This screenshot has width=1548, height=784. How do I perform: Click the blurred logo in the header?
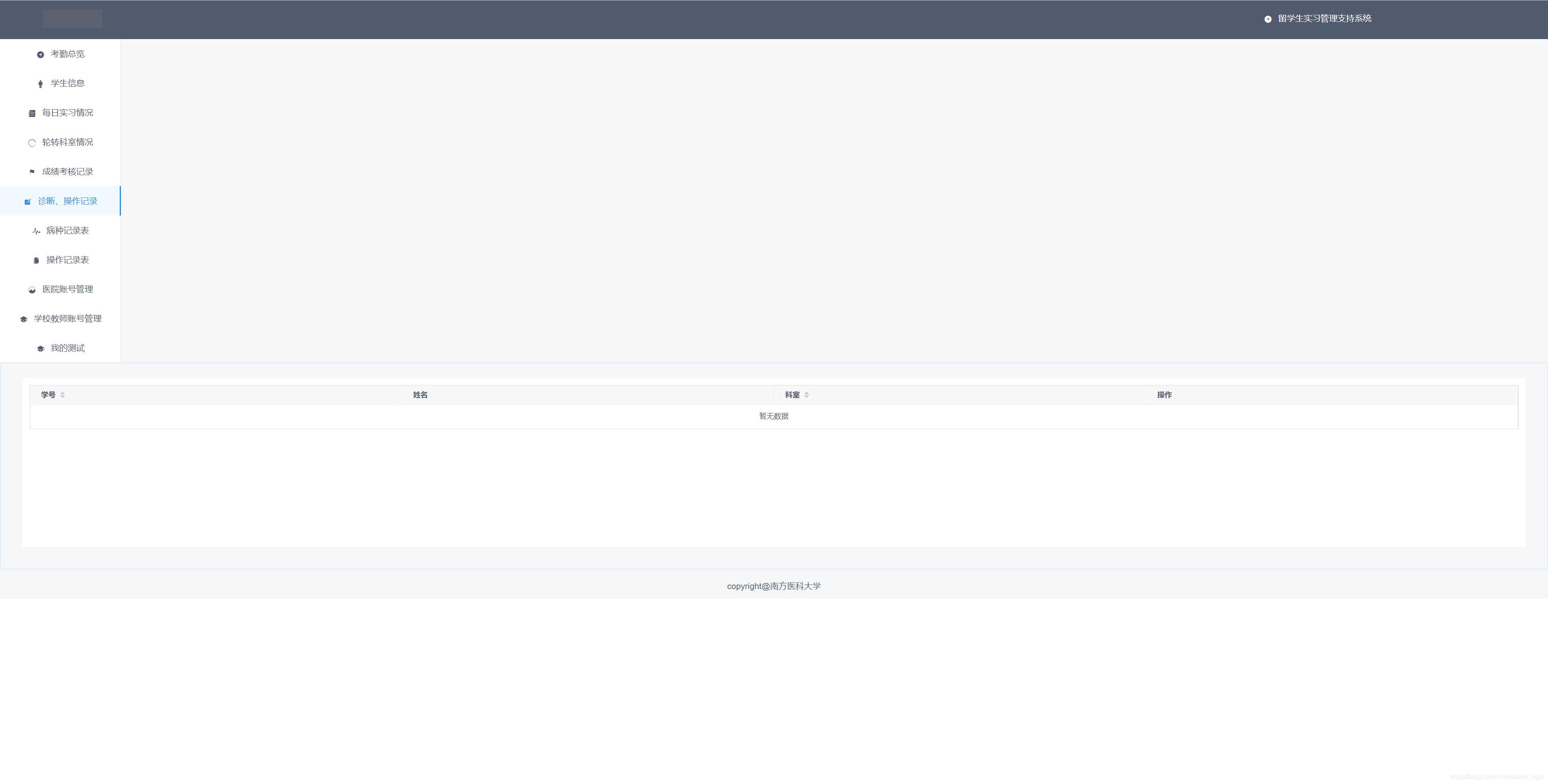pyautogui.click(x=72, y=19)
